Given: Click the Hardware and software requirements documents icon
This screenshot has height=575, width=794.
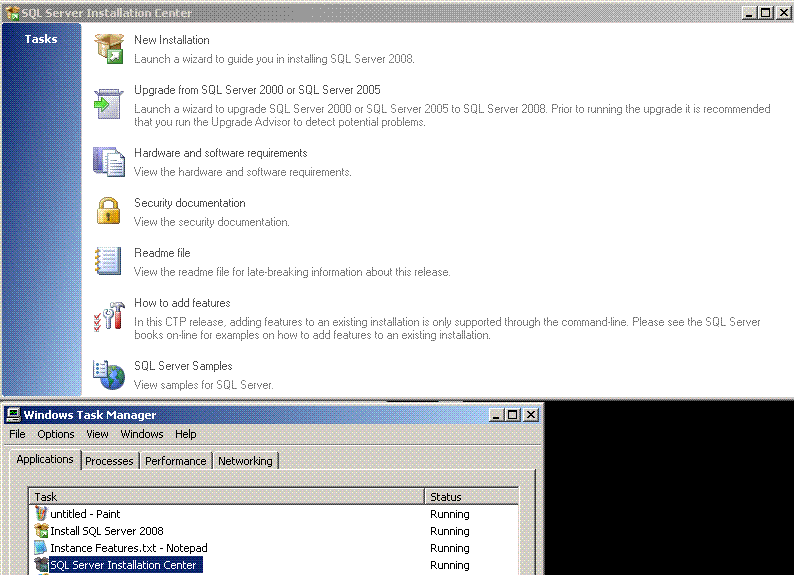Looking at the screenshot, I should 109,162.
